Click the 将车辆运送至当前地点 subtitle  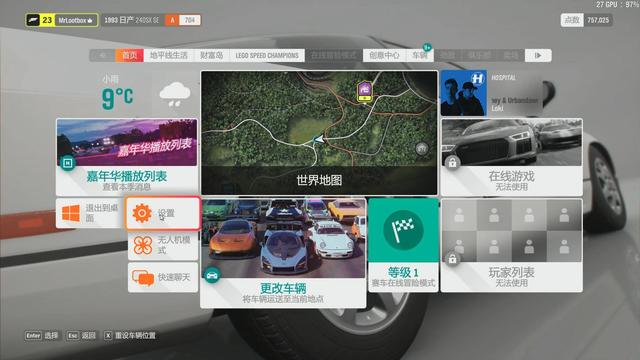point(283,299)
